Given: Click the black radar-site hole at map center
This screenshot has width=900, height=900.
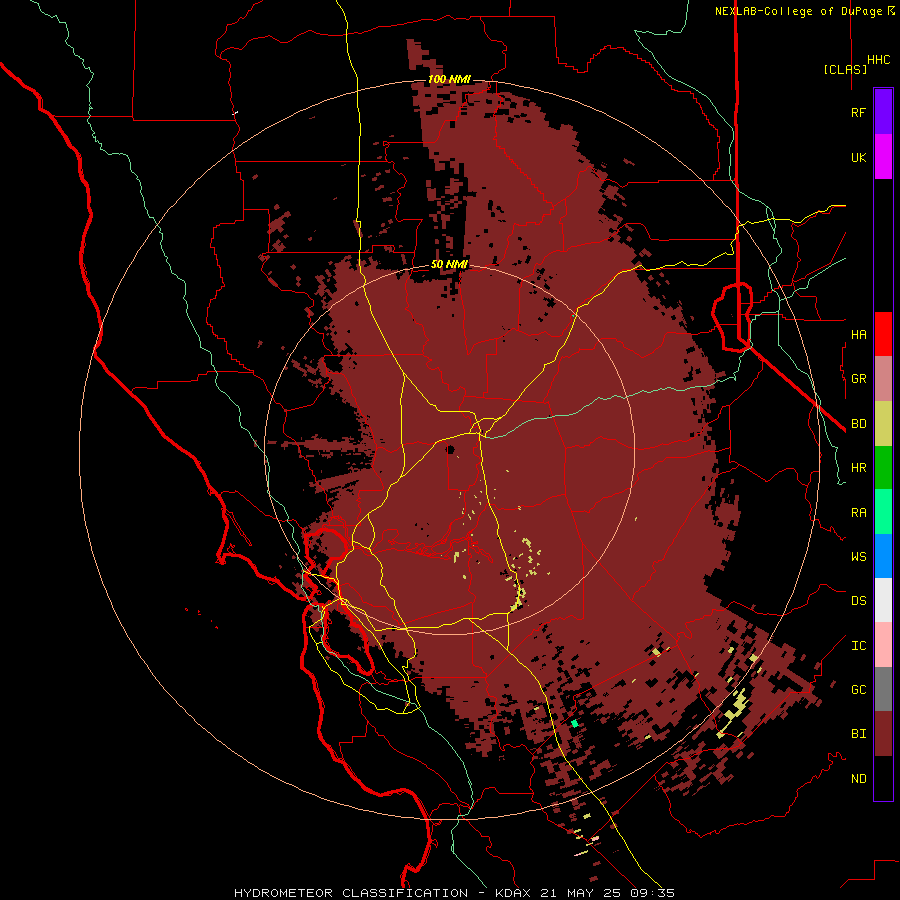Looking at the screenshot, I should (x=451, y=449).
